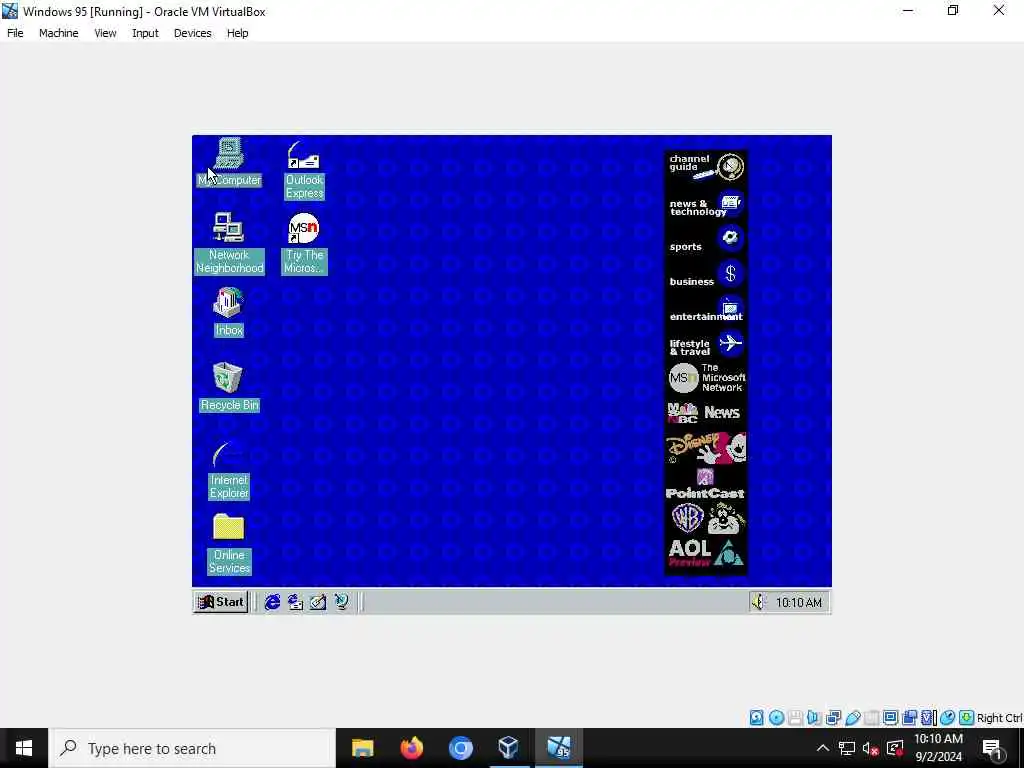Open the VirtualBox View menu
The height and width of the screenshot is (768, 1024).
pyautogui.click(x=105, y=33)
